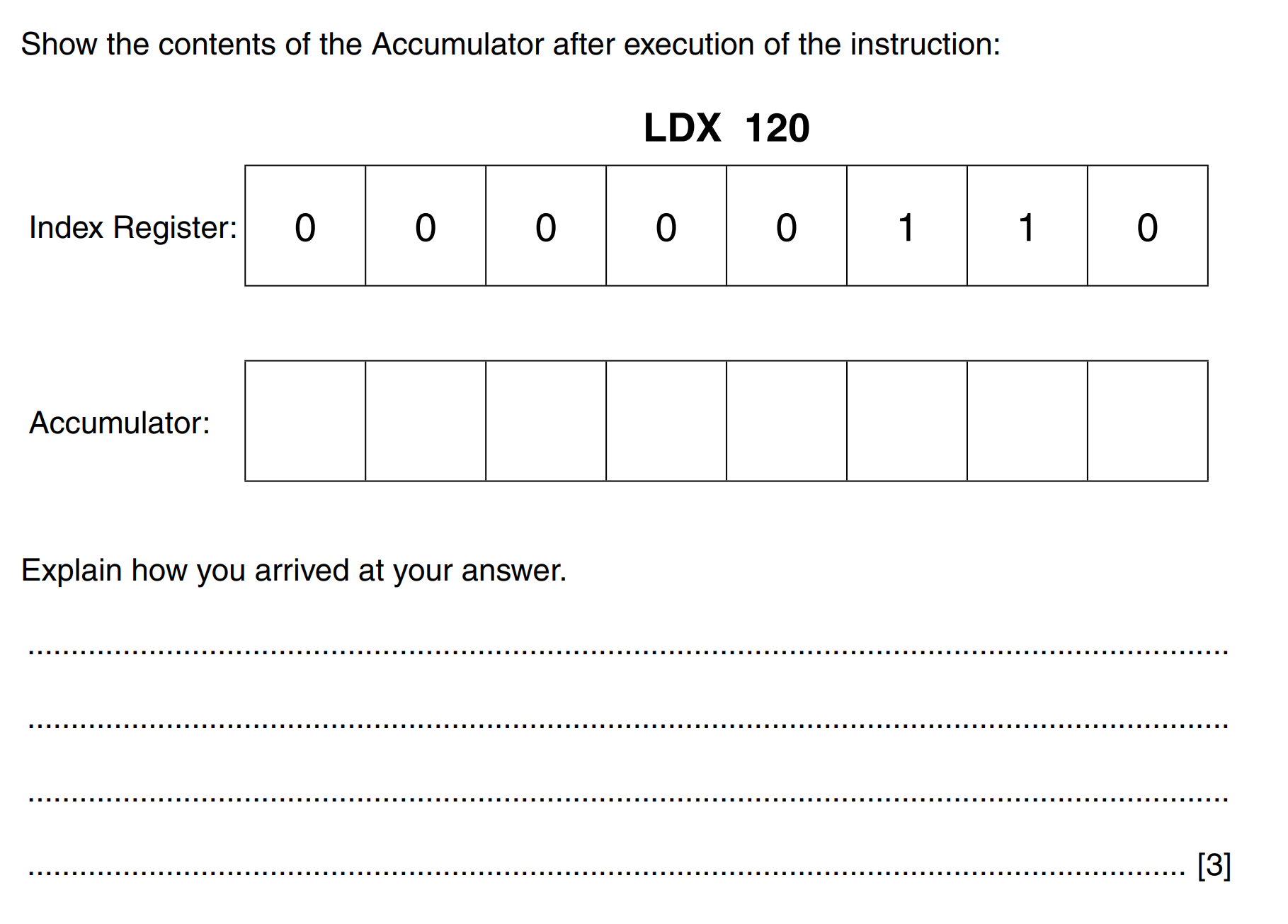Click the third Accumulator box from left
Screen dimensions: 1288x924
pyautogui.click(x=546, y=421)
